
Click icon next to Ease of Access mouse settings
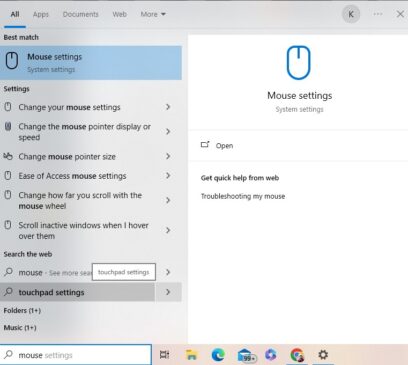8,176
